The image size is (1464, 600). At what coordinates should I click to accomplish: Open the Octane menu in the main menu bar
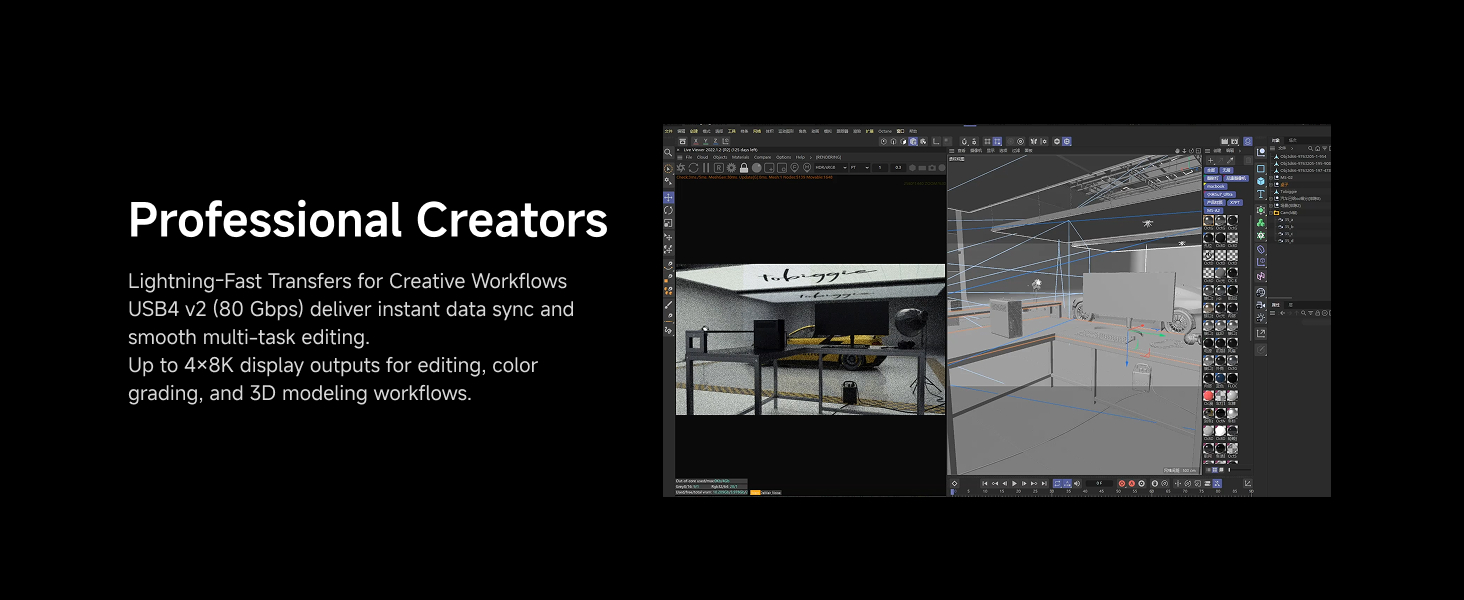pos(884,131)
